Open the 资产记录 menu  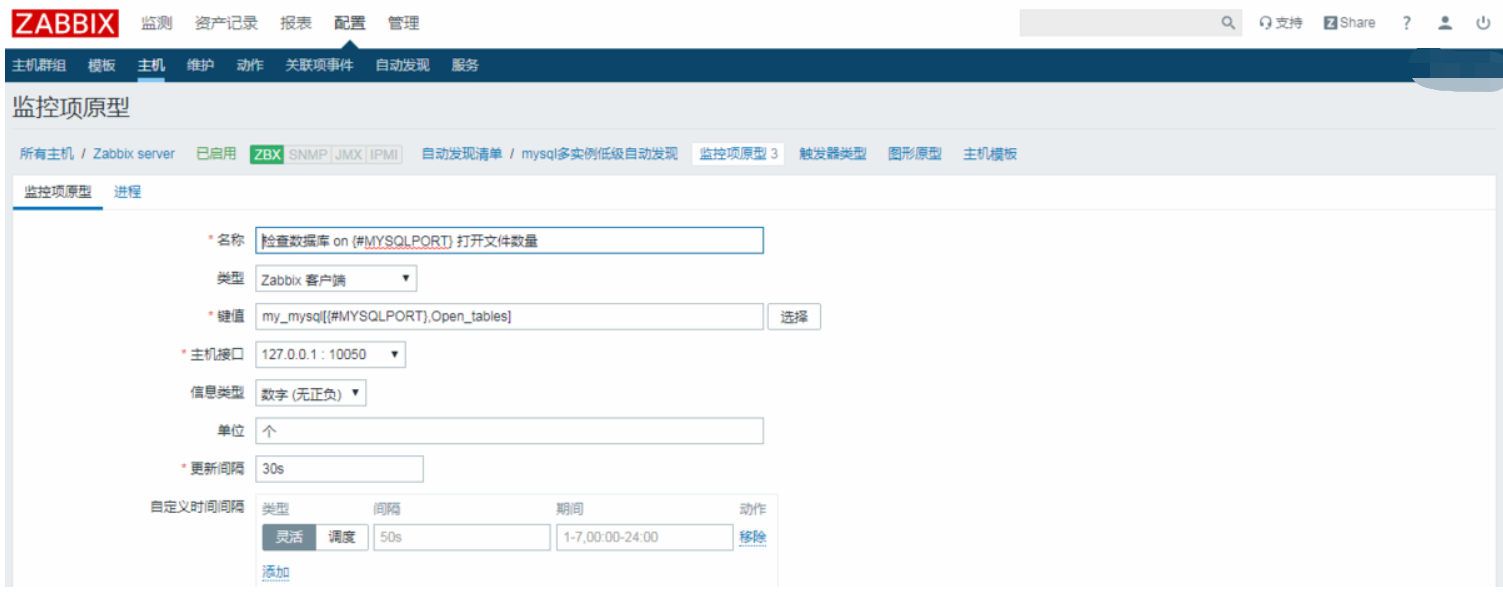coord(226,23)
